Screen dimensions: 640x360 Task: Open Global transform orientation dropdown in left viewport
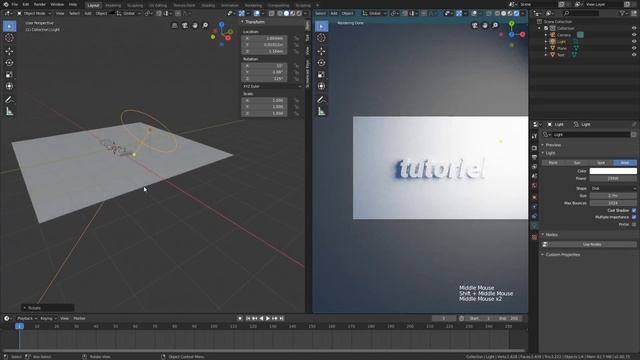(129, 13)
